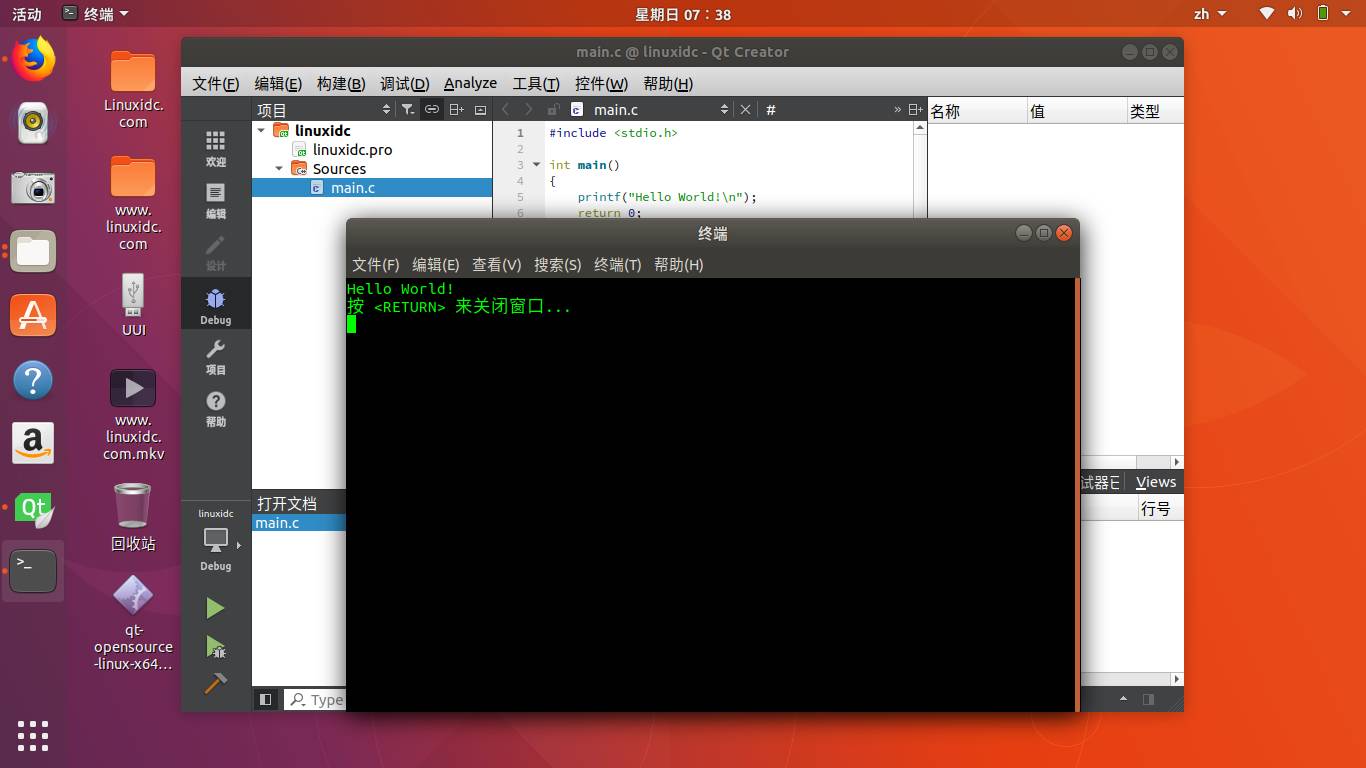The height and width of the screenshot is (768, 1366).
Task: Select main.c in the 打开文档 list
Action: (298, 523)
